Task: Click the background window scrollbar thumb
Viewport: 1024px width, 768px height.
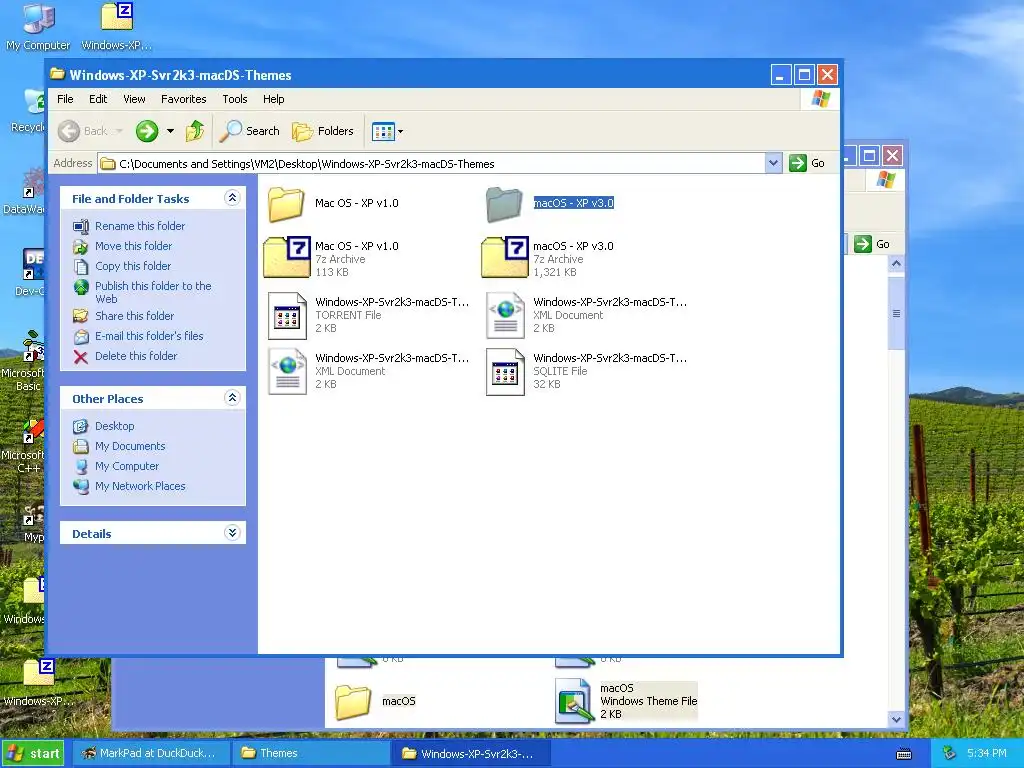Action: (x=896, y=313)
